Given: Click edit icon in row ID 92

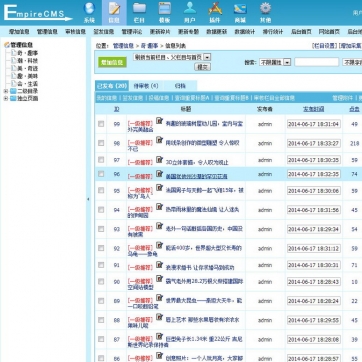Looking at the screenshot, I should coord(160,245).
